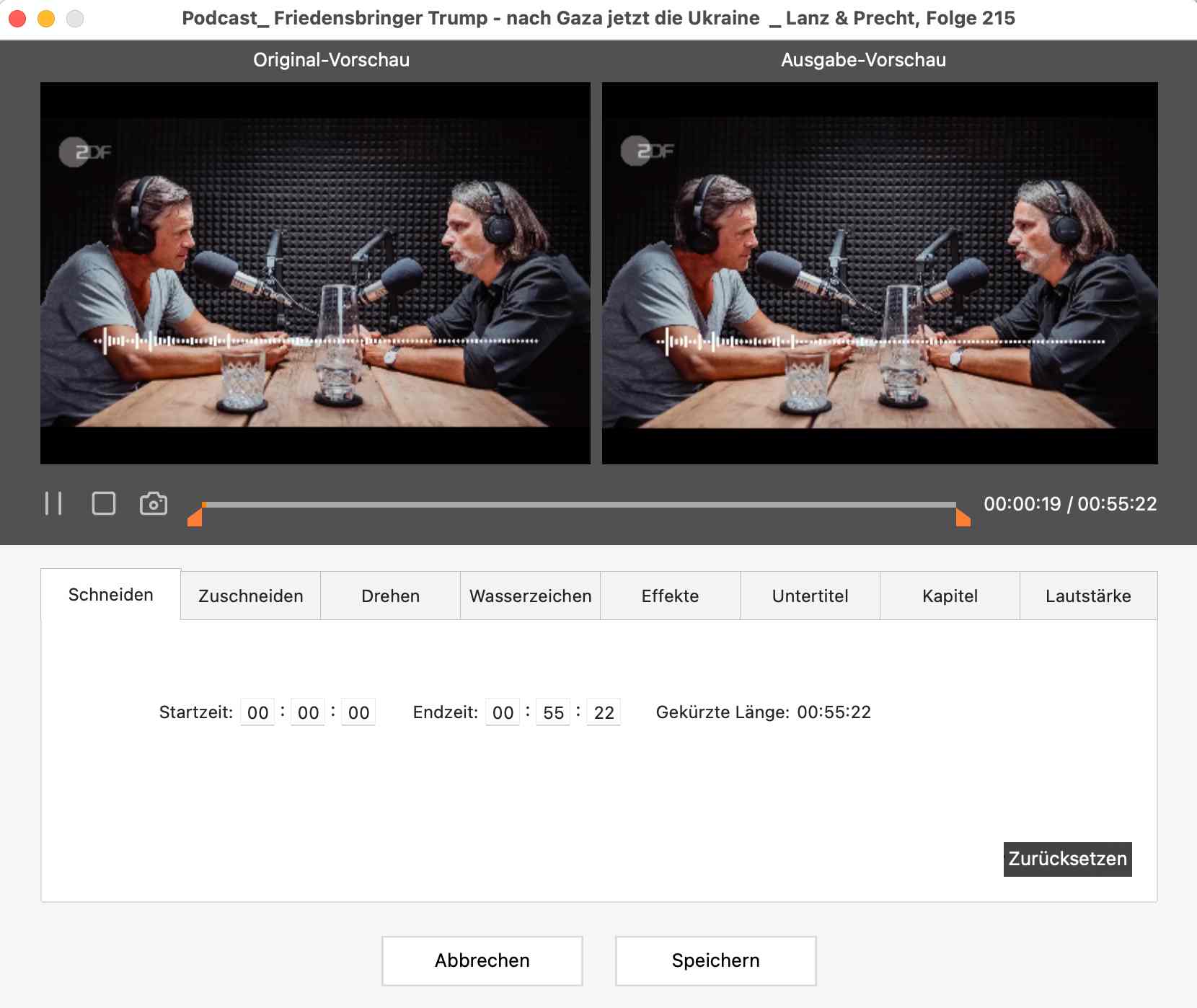
Task: Open the Lautstärke tab
Action: (x=1088, y=596)
